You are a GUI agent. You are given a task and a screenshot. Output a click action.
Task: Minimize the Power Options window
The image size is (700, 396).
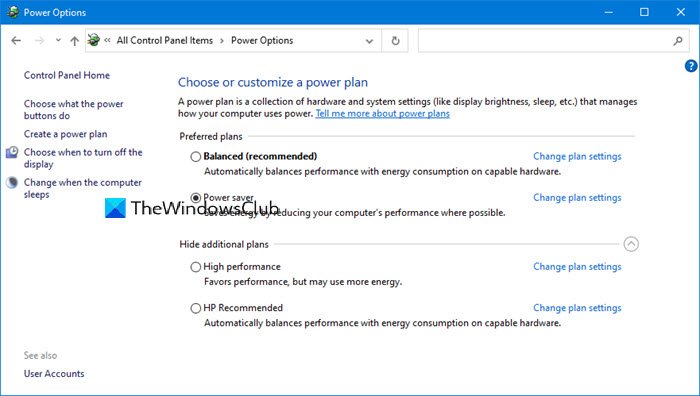608,12
